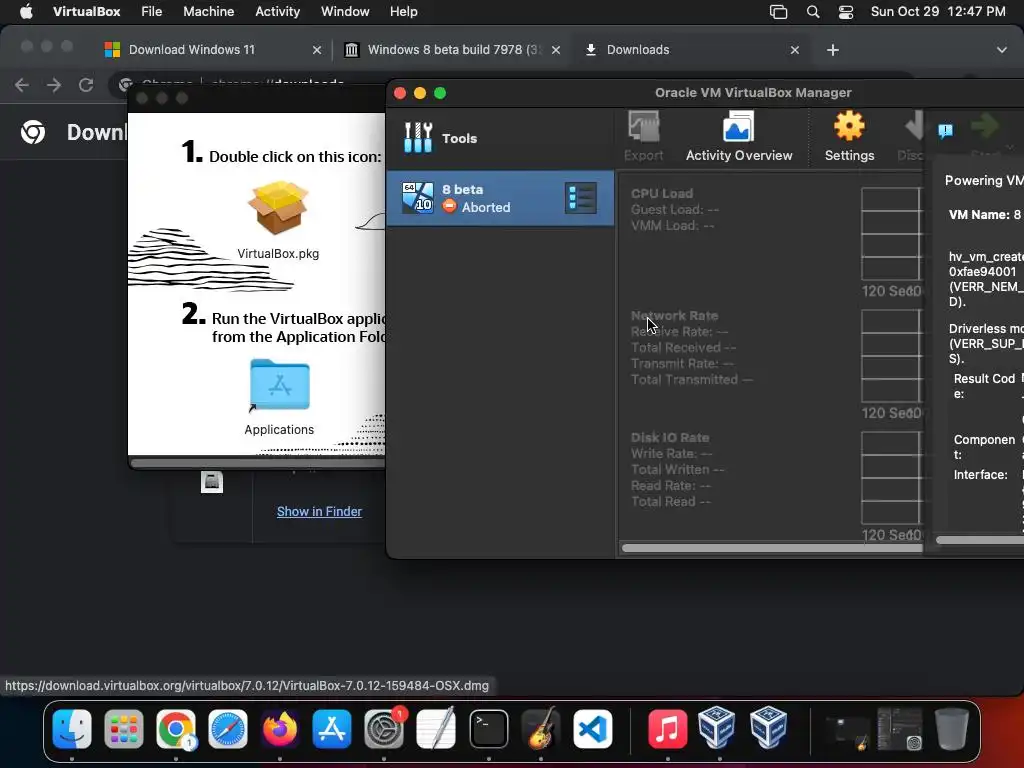Select the 8 beta VM entry

coord(500,198)
